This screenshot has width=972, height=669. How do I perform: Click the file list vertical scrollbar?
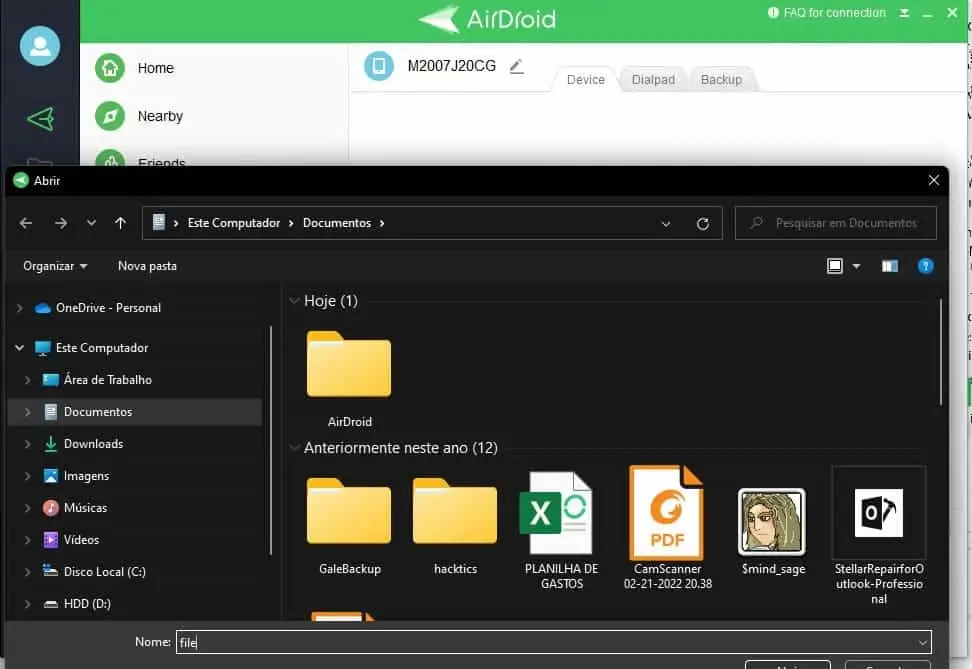point(940,352)
